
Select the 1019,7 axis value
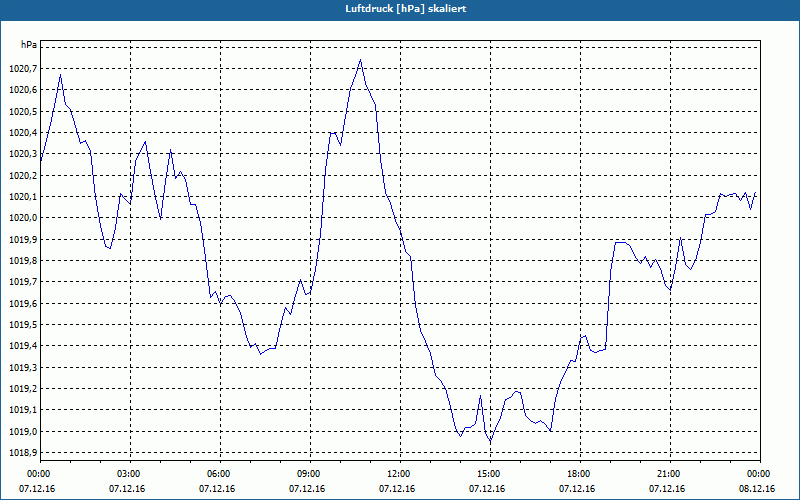pyautogui.click(x=23, y=282)
